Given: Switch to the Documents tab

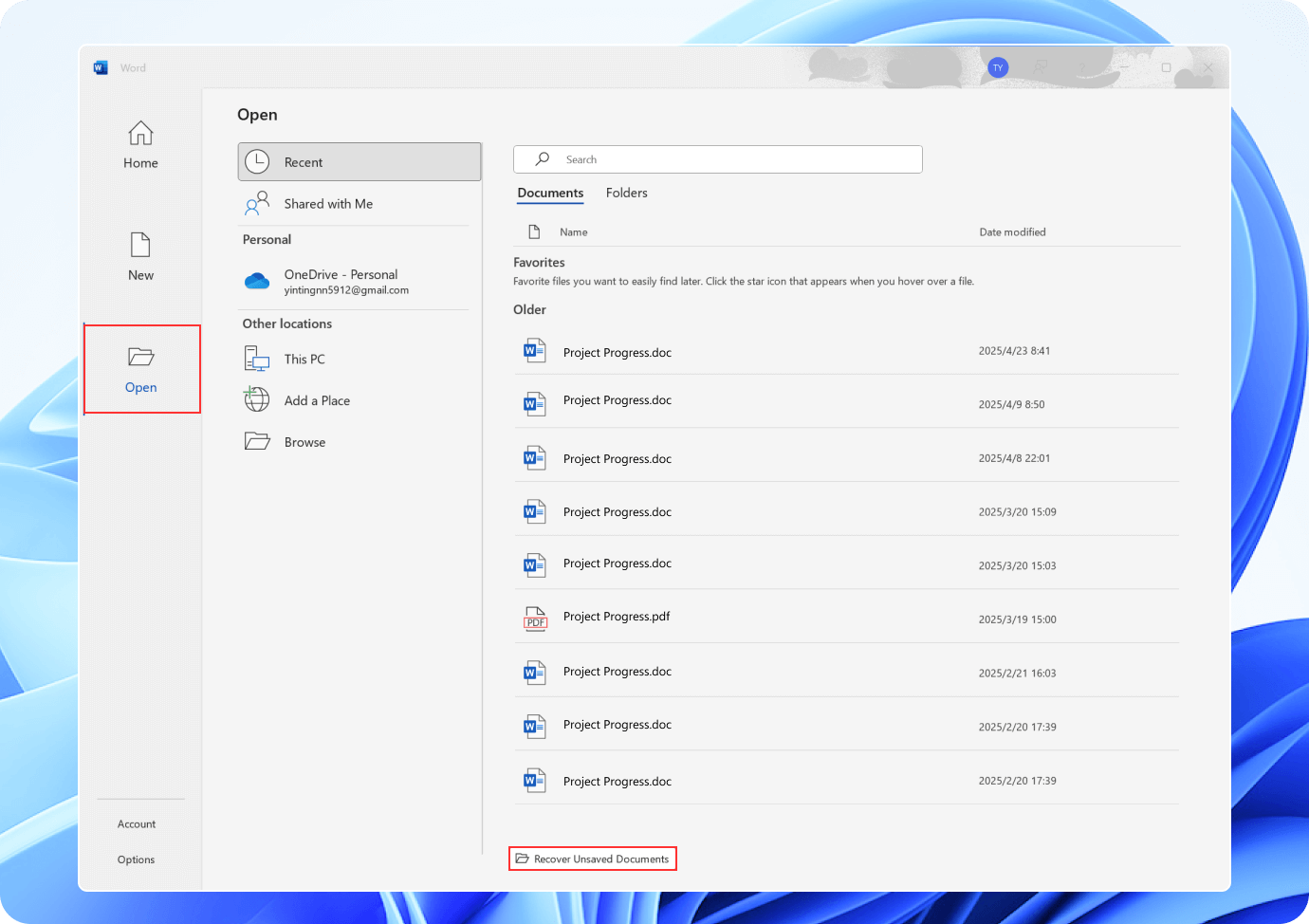Looking at the screenshot, I should pyautogui.click(x=550, y=193).
